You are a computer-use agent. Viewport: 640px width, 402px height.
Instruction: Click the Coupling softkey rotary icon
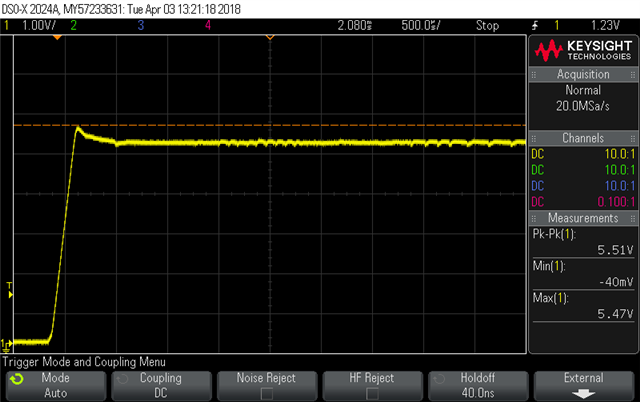[x=122, y=379]
